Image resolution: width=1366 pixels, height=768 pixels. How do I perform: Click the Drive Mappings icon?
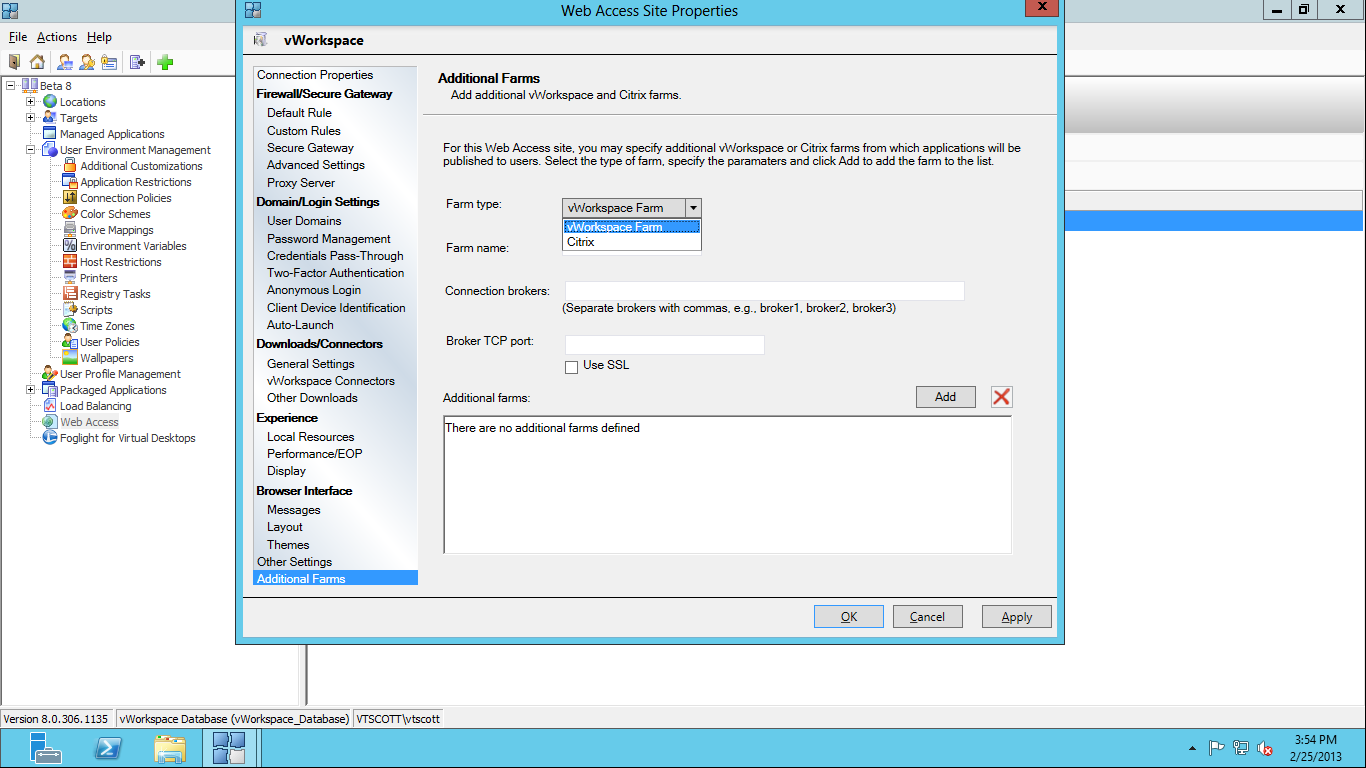70,230
